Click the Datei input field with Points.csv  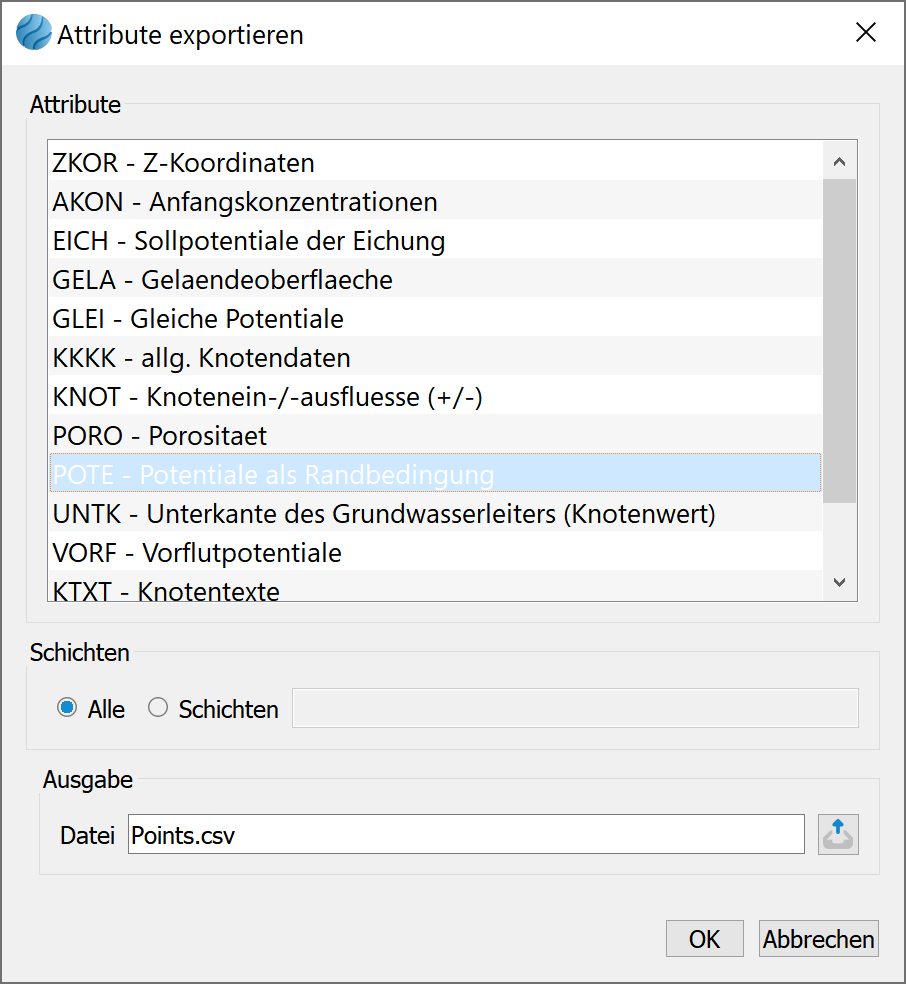[466, 835]
